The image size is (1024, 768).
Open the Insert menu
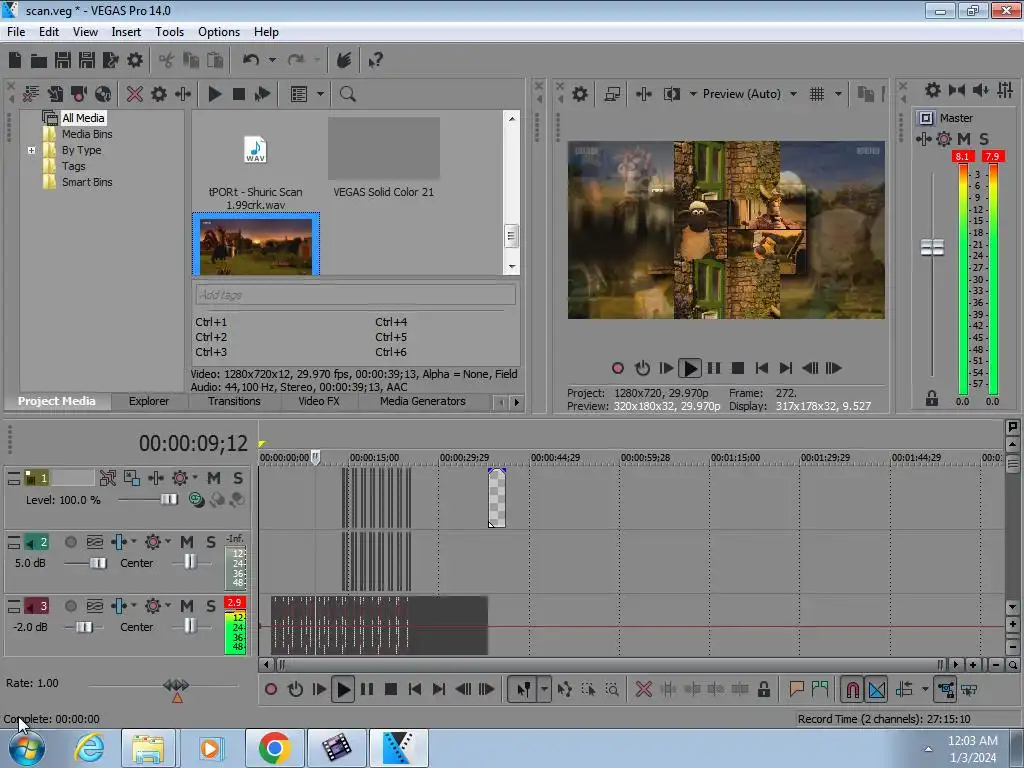tap(126, 32)
